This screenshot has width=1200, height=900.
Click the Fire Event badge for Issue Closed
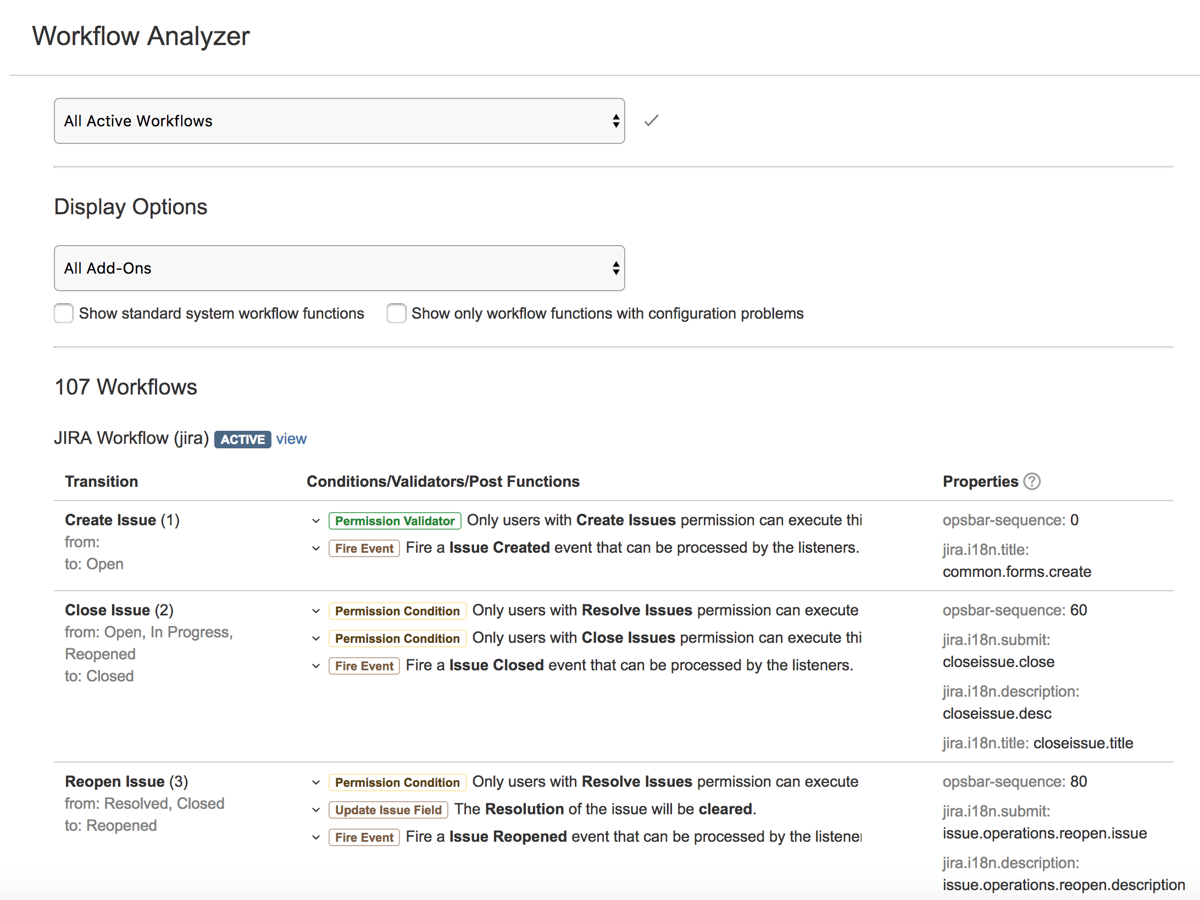coord(364,666)
